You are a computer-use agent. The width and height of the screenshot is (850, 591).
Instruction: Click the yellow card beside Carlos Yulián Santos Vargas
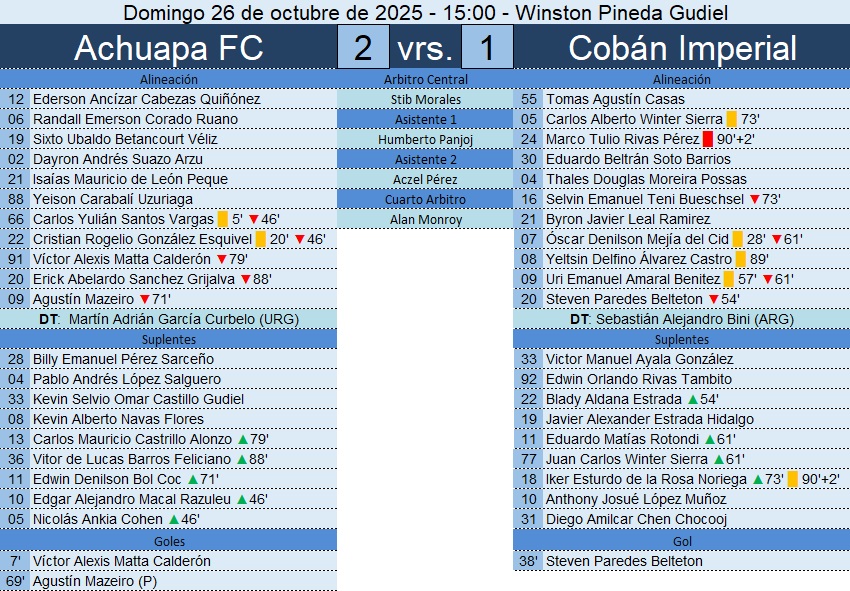click(x=222, y=219)
